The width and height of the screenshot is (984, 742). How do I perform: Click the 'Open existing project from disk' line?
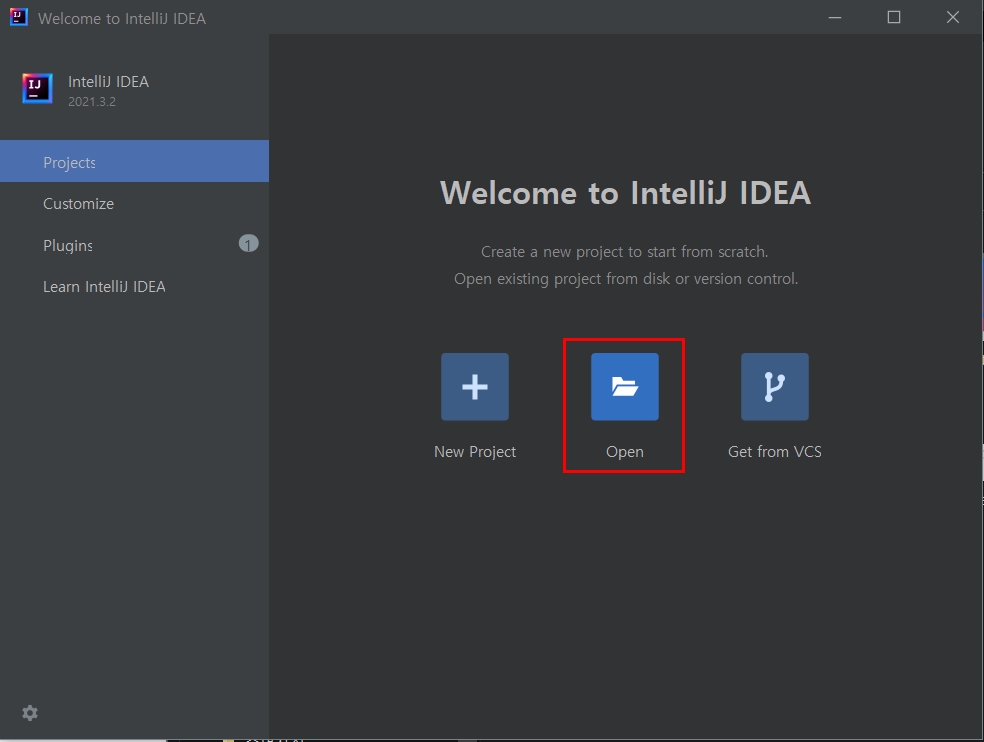pyautogui.click(x=626, y=279)
